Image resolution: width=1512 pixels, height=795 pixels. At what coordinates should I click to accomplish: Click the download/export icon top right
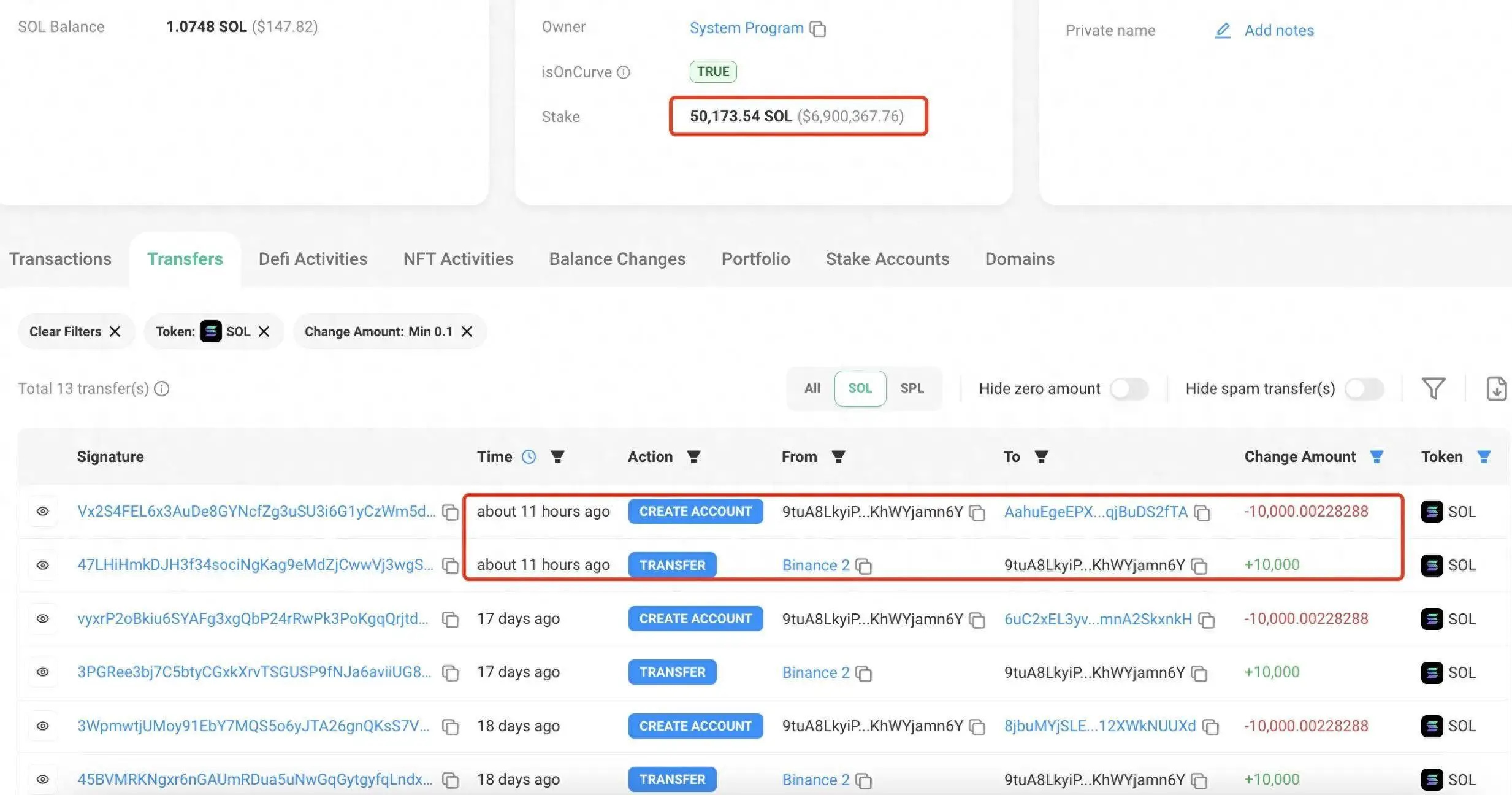(1497, 388)
